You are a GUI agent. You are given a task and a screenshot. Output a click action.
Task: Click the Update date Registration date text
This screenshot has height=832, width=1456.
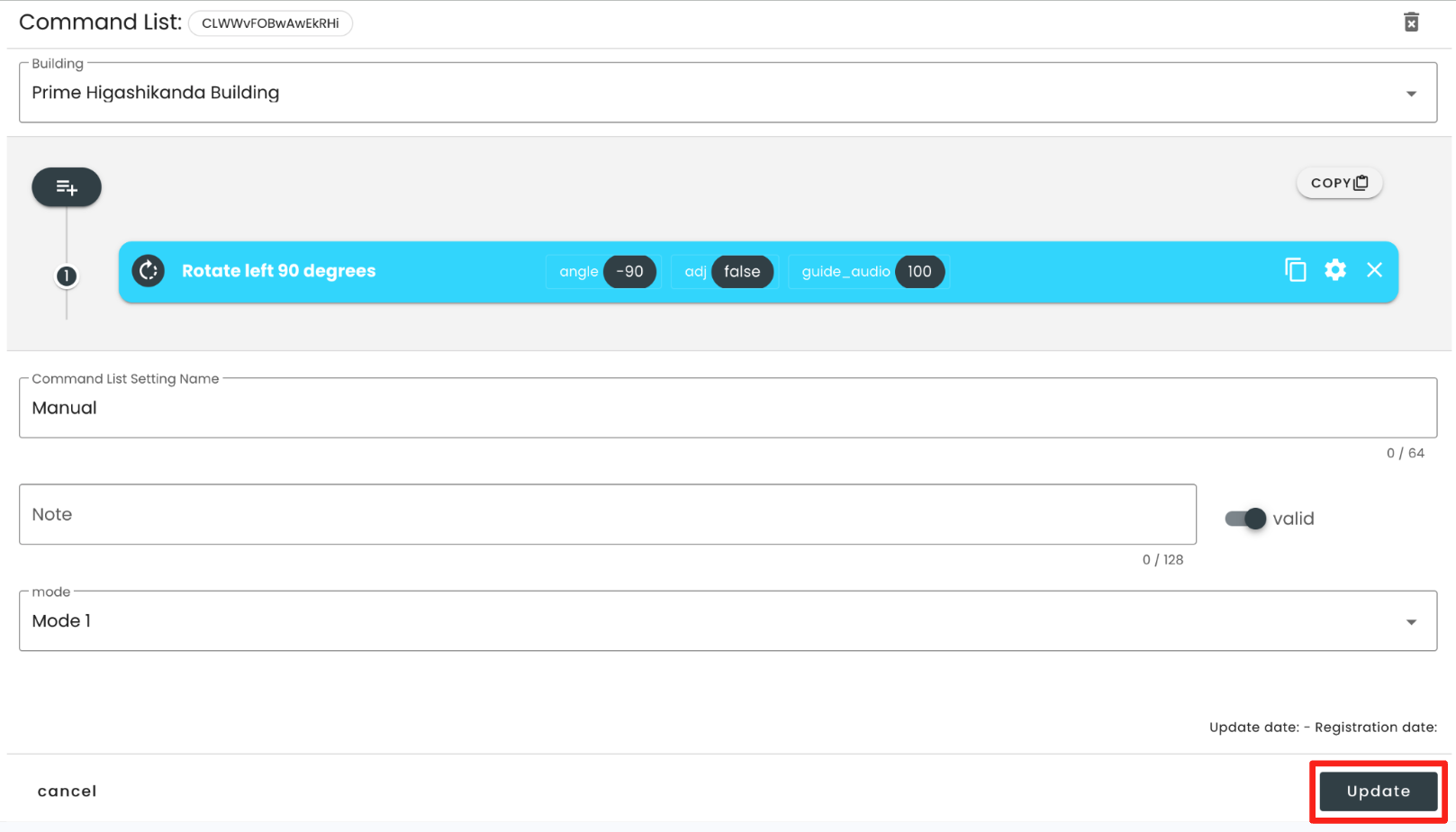pos(1323,728)
